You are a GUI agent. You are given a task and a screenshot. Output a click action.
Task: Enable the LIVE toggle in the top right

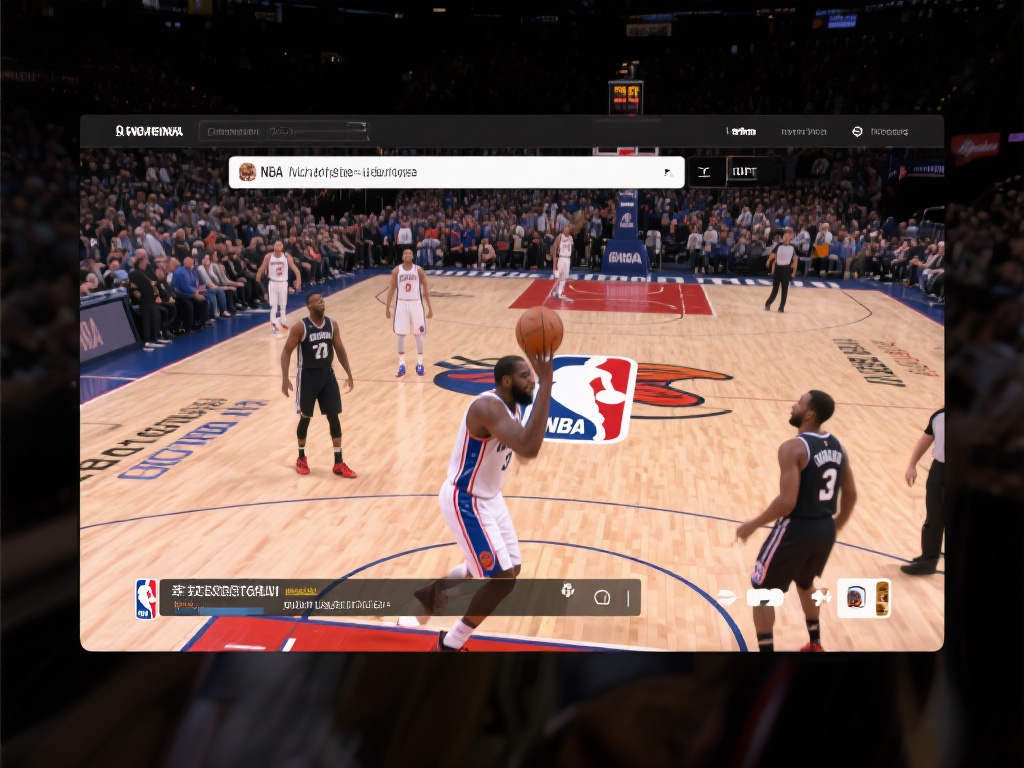(746, 171)
